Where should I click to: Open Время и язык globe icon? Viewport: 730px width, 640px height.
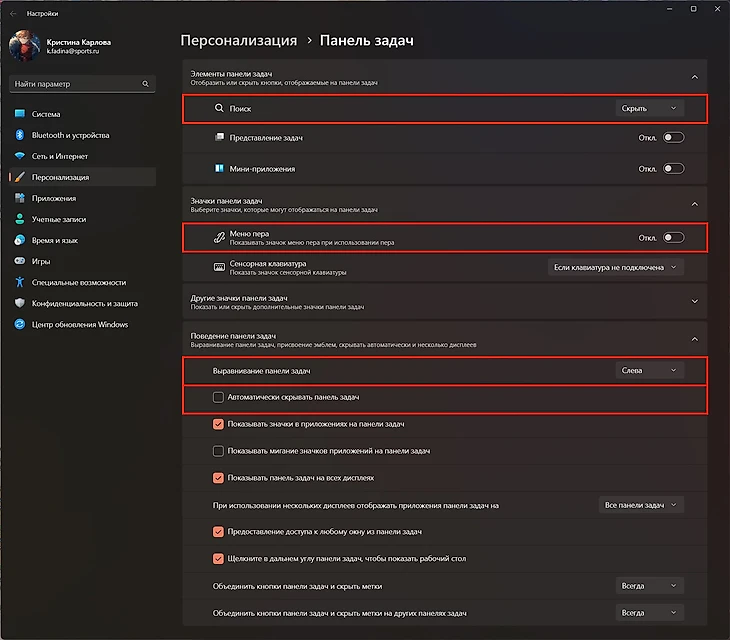(19, 240)
